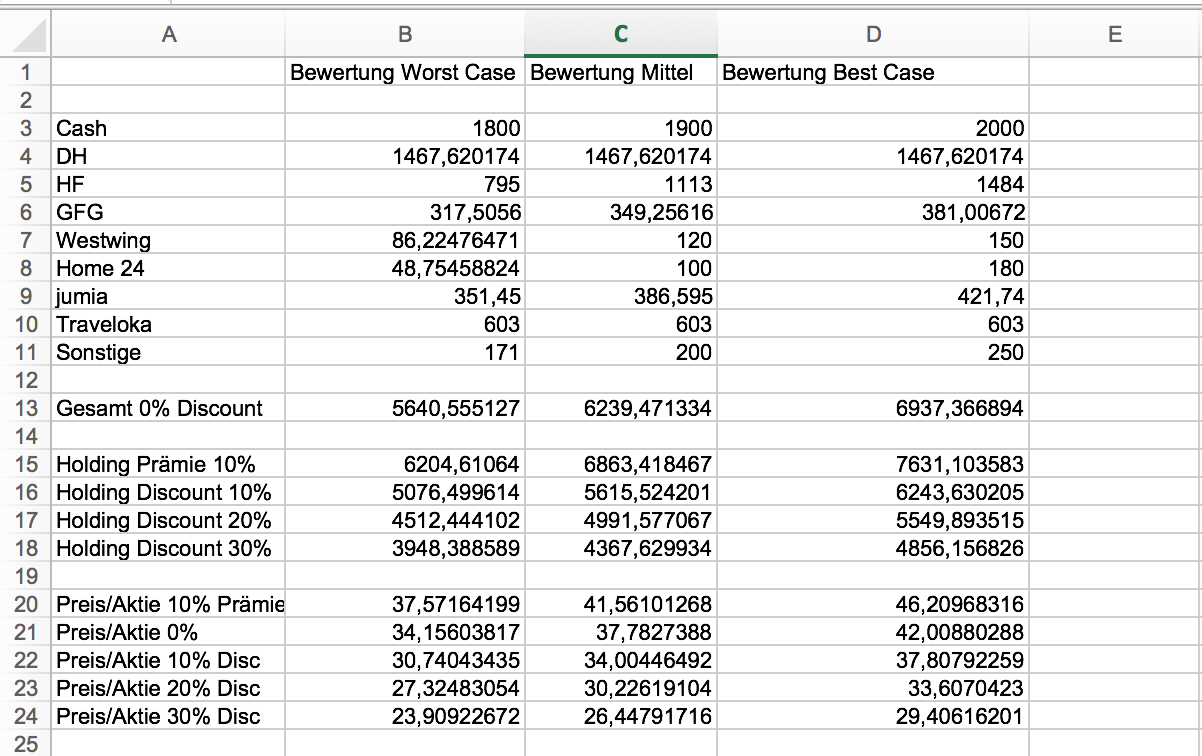Select the 'DH' label cell
The width and height of the screenshot is (1202, 756).
point(168,156)
